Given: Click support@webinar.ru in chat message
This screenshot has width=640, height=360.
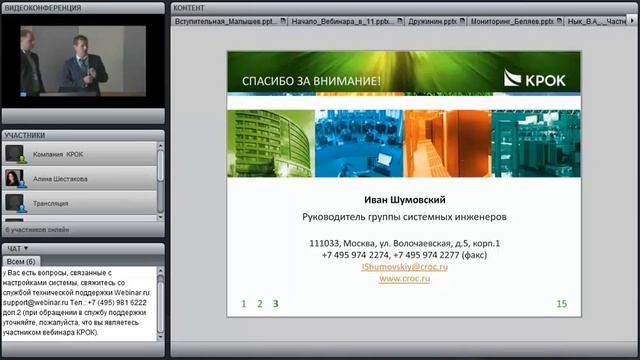Looking at the screenshot, I should tap(36, 302).
